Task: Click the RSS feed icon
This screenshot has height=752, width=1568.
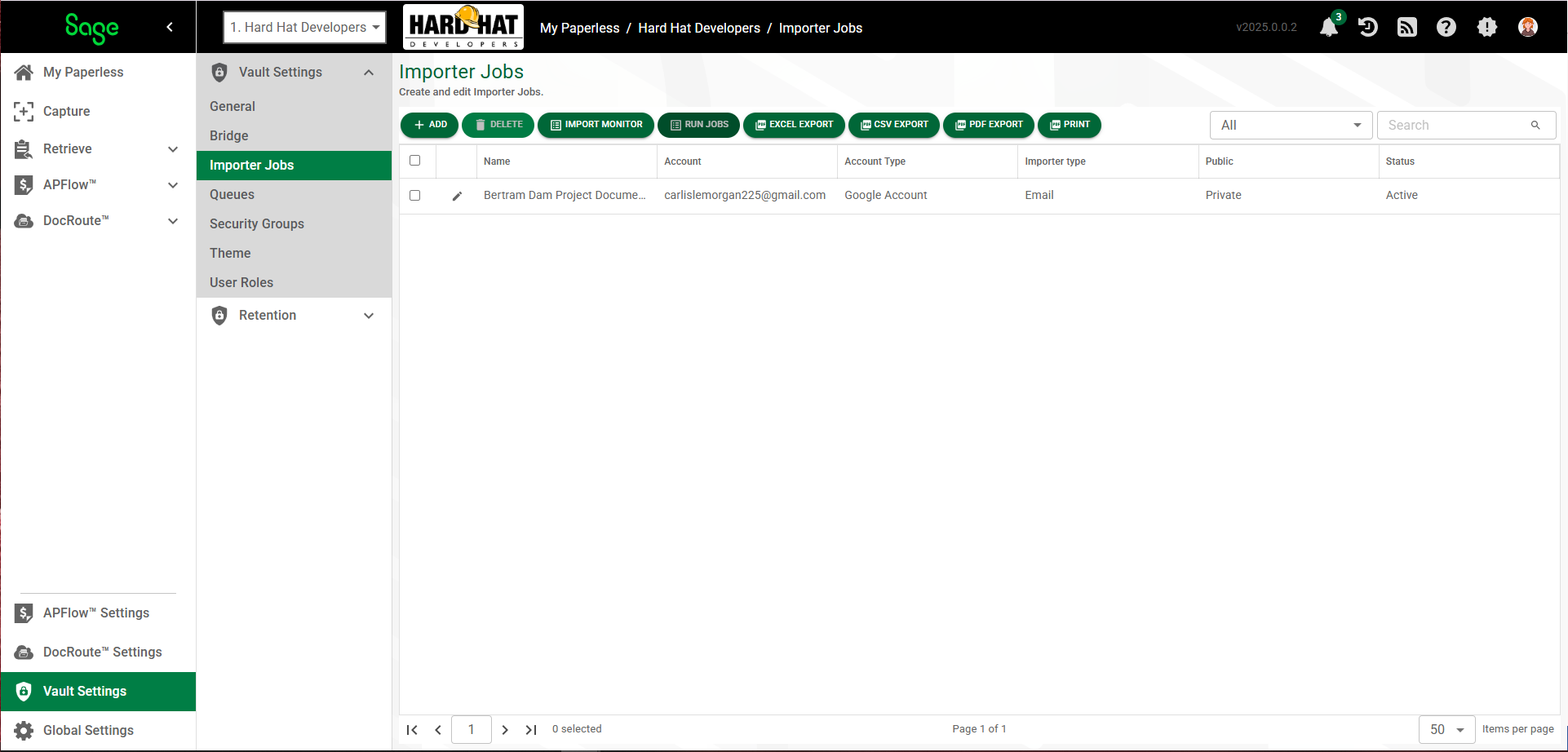Action: pyautogui.click(x=1407, y=27)
